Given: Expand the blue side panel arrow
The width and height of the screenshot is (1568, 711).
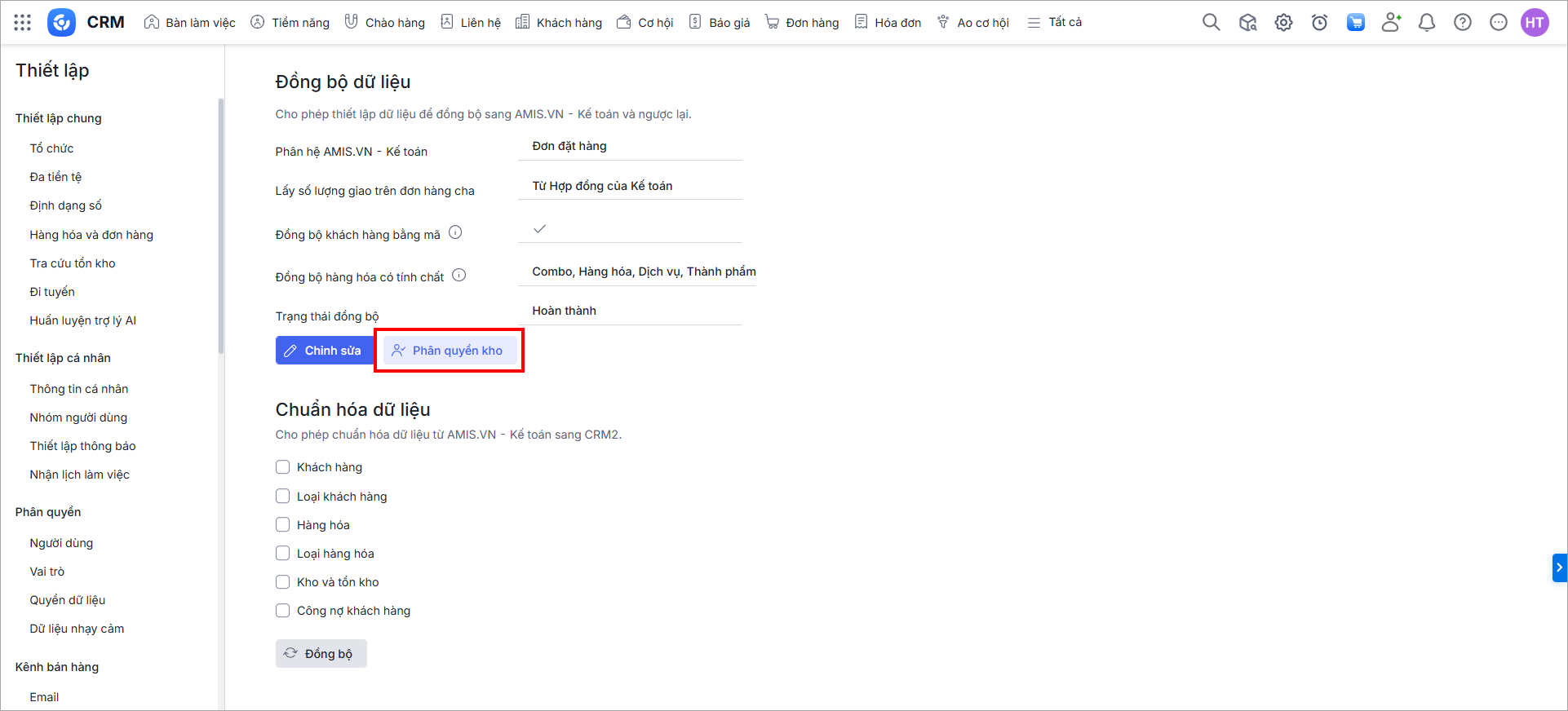Looking at the screenshot, I should point(1559,567).
